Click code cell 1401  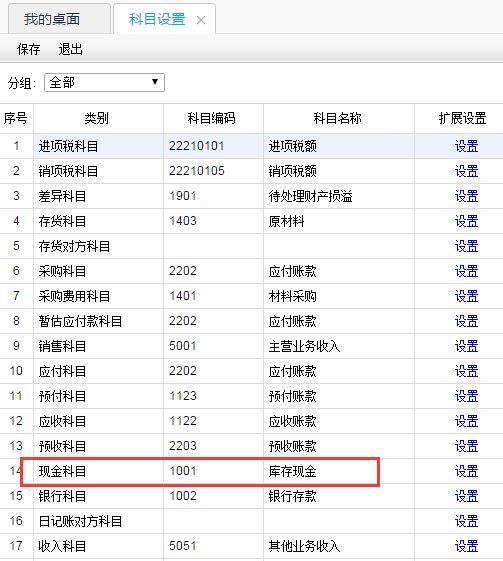coord(213,296)
